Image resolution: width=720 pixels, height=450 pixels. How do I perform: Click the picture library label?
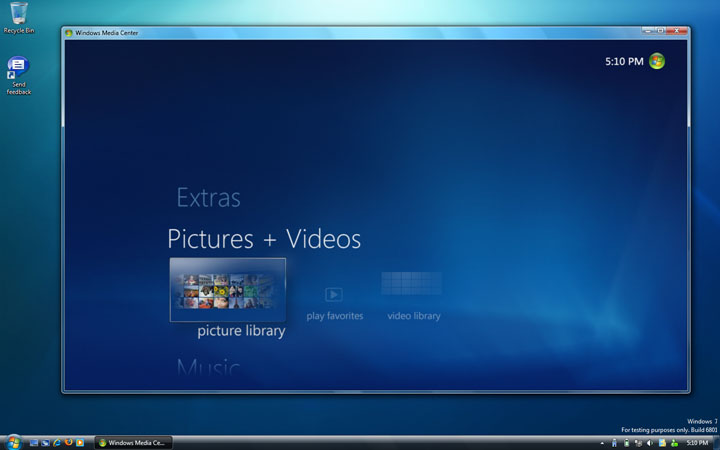(241, 331)
